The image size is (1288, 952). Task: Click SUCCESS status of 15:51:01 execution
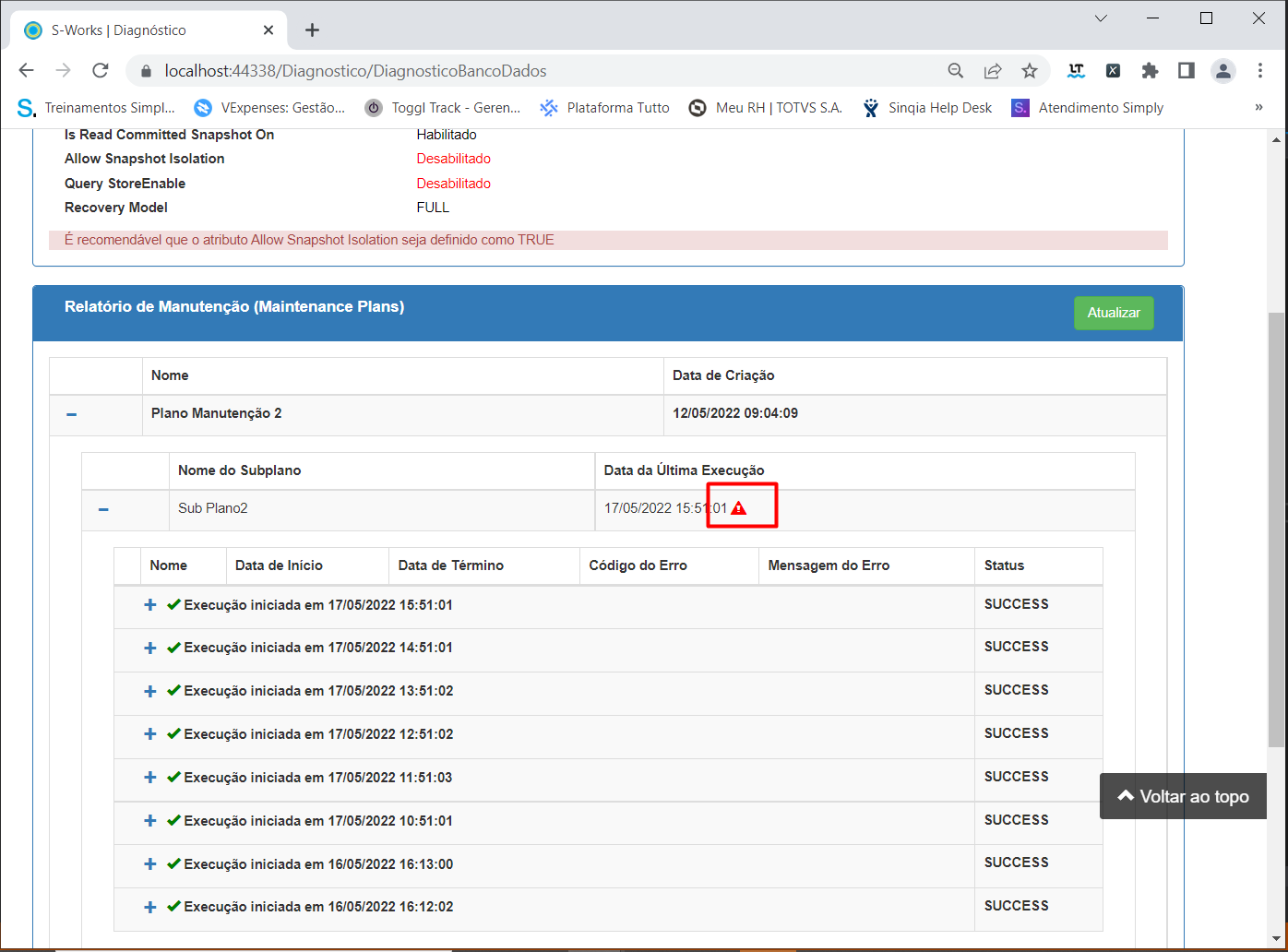click(x=1017, y=604)
